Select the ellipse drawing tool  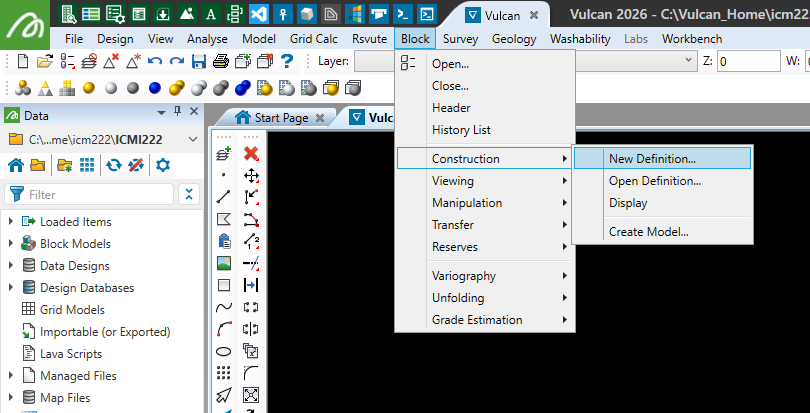(x=223, y=351)
